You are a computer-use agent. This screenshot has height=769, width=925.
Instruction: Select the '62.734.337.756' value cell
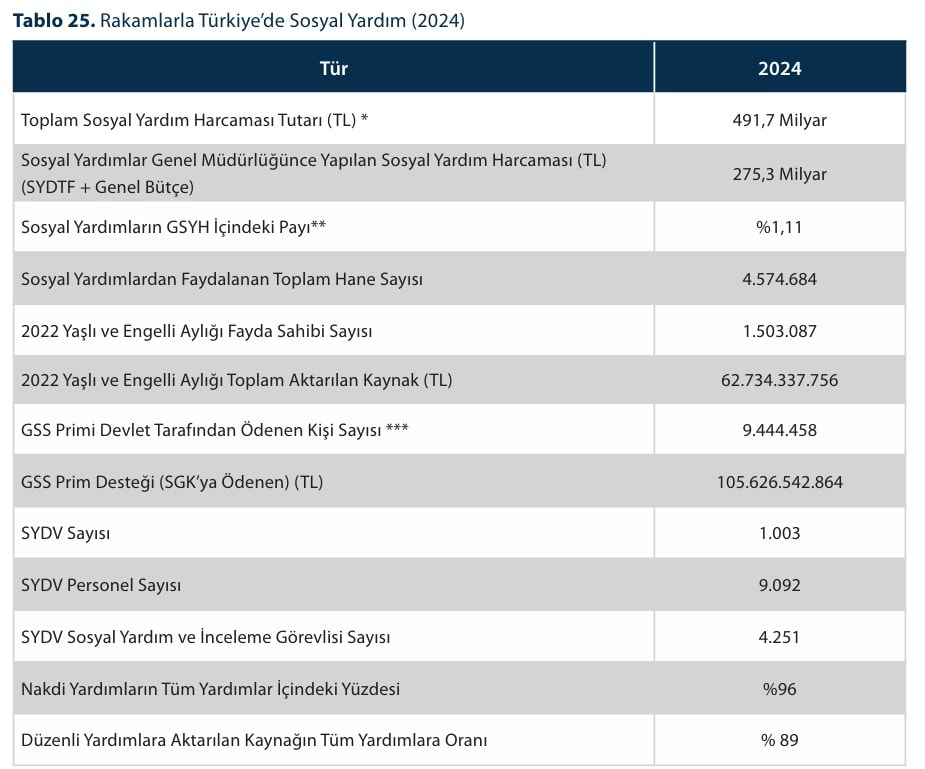[779, 380]
